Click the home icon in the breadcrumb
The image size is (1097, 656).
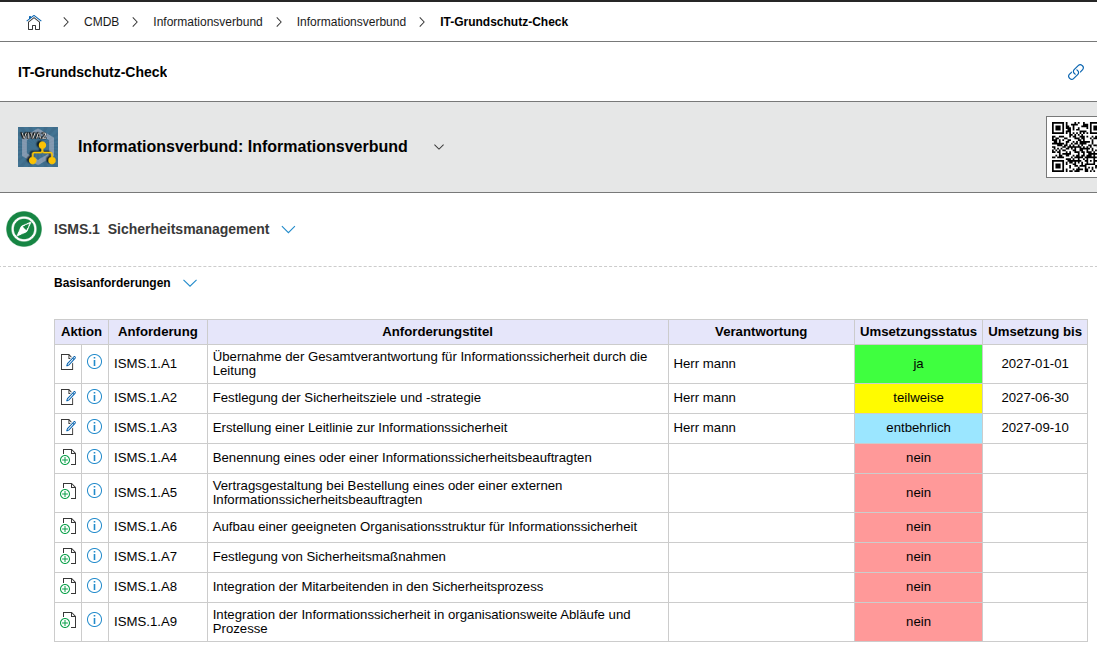33,19
